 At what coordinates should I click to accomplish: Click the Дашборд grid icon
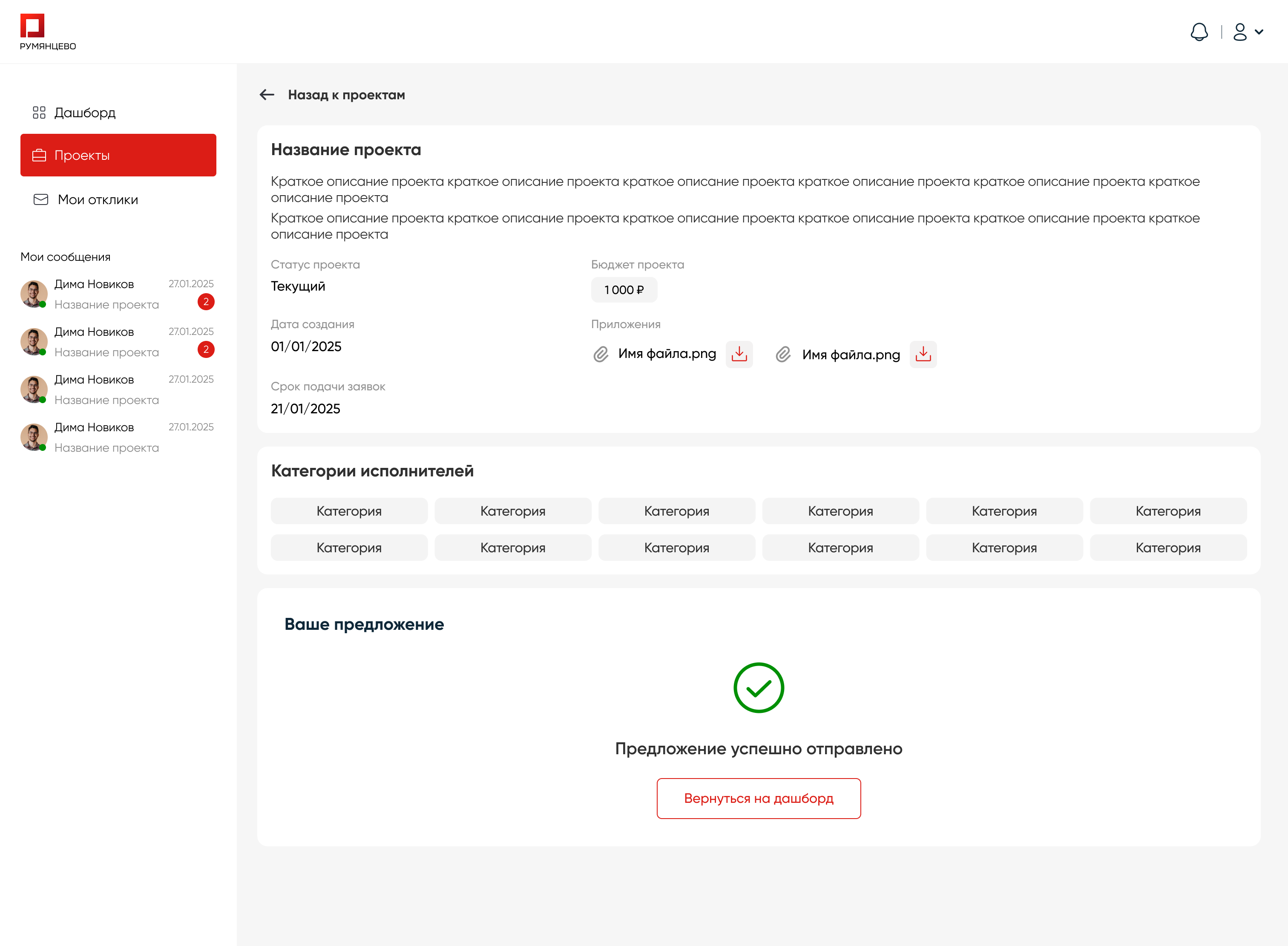tap(39, 112)
